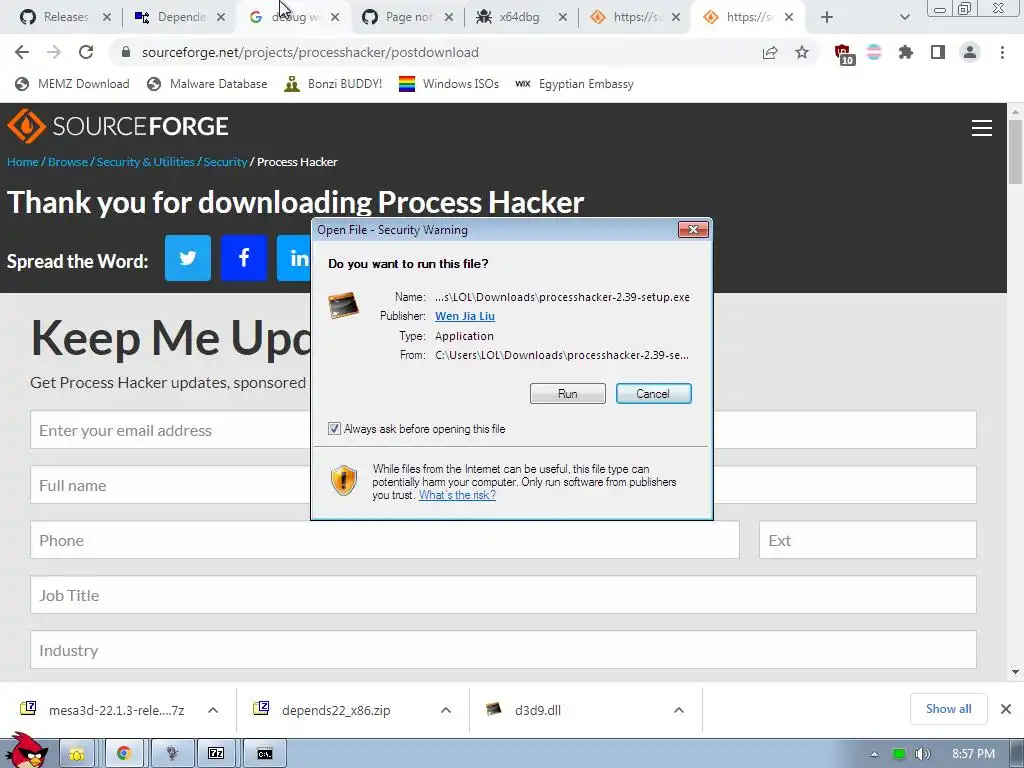Image resolution: width=1024 pixels, height=768 pixels.
Task: Show all downloads
Action: tap(948, 709)
